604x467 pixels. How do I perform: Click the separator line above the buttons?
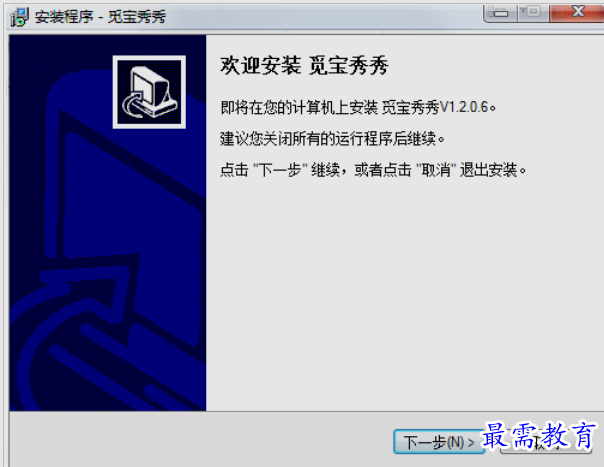coord(306,411)
